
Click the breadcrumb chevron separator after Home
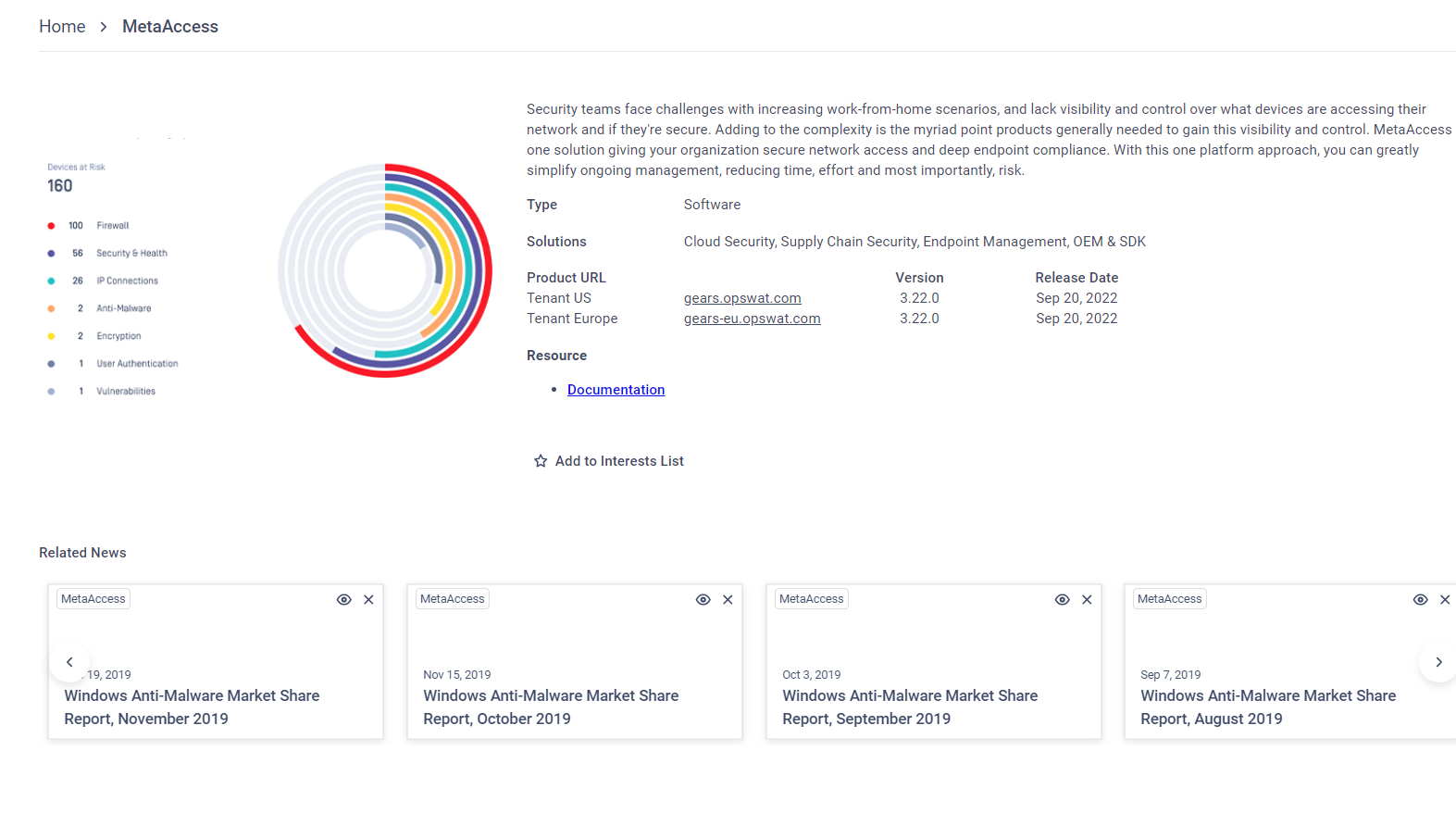point(104,27)
